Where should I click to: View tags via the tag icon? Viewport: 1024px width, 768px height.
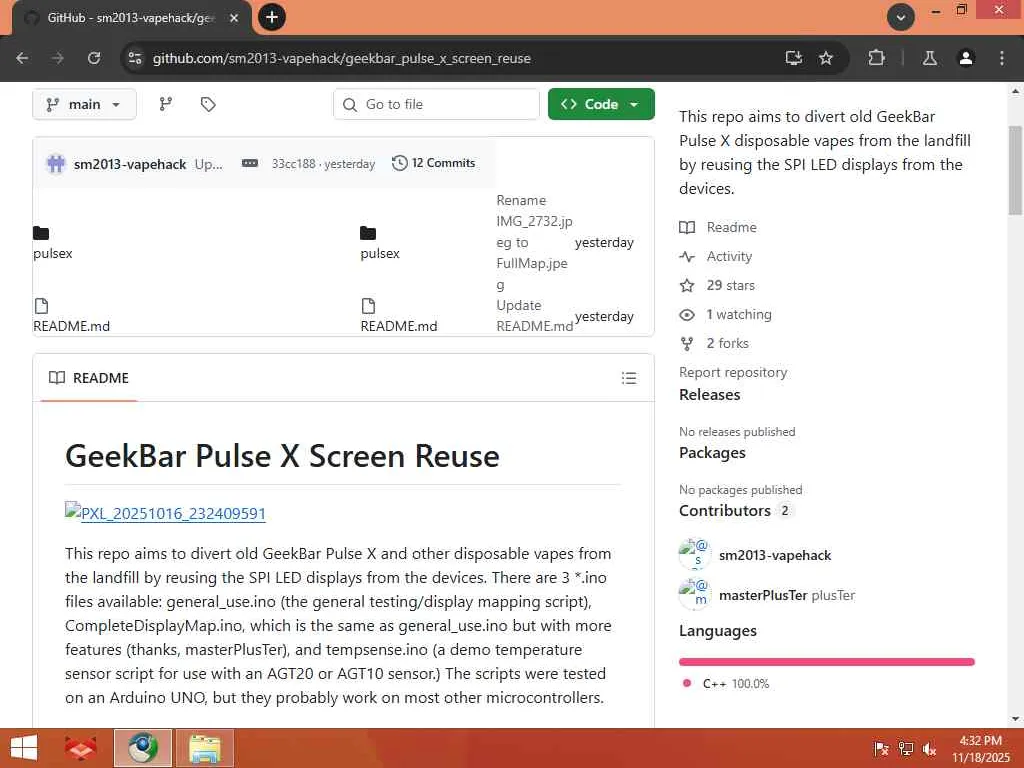208,104
